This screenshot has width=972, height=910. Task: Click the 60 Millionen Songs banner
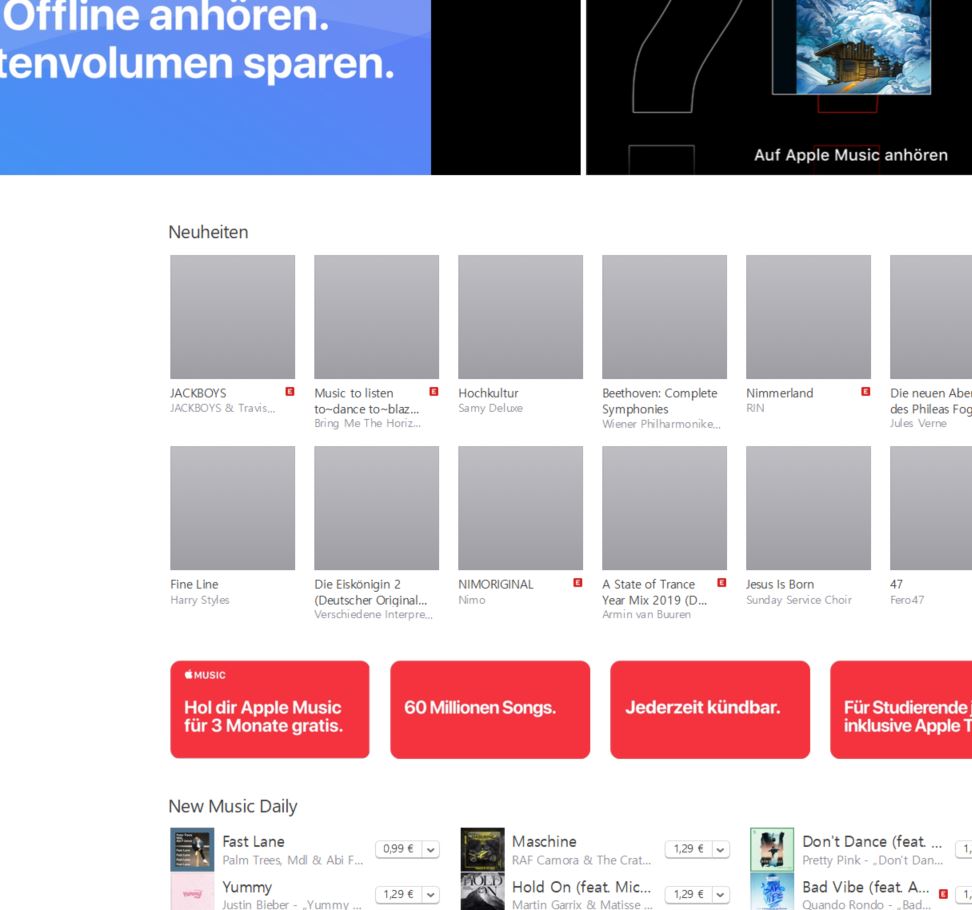490,709
